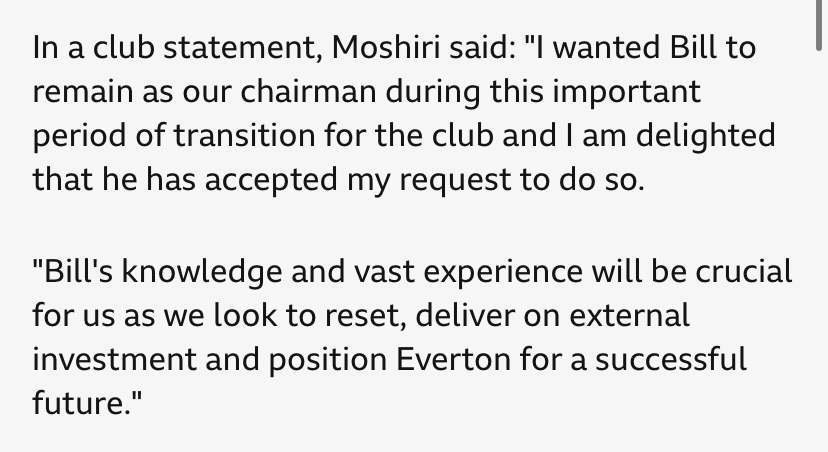828x452 pixels.
Task: Click the word "successful" in second paragraph
Action: (x=671, y=359)
